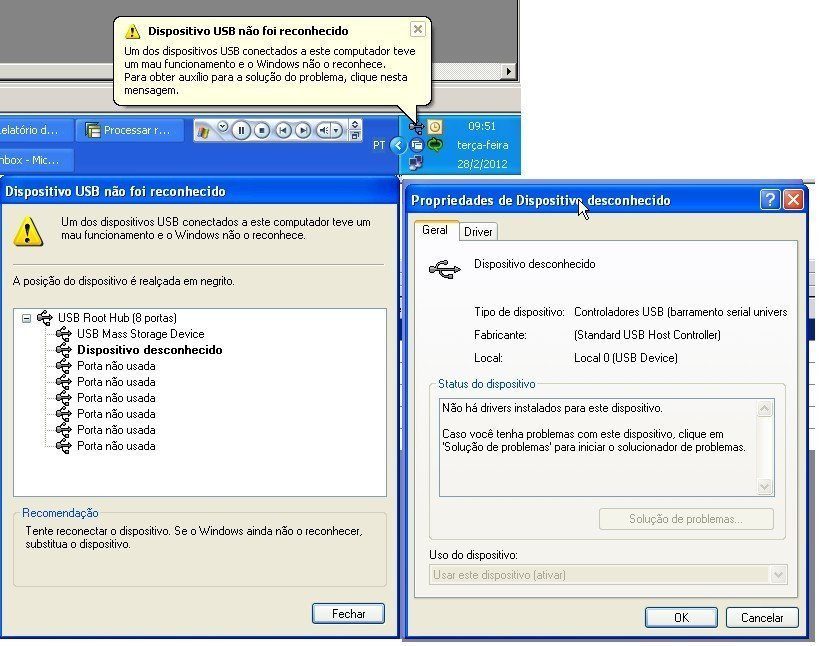Open the Processar r... taskbar button
The image size is (821, 646).
point(129,130)
